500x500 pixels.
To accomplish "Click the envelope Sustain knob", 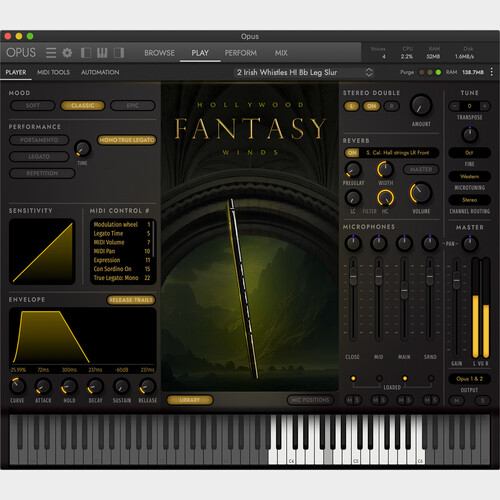I will (121, 386).
